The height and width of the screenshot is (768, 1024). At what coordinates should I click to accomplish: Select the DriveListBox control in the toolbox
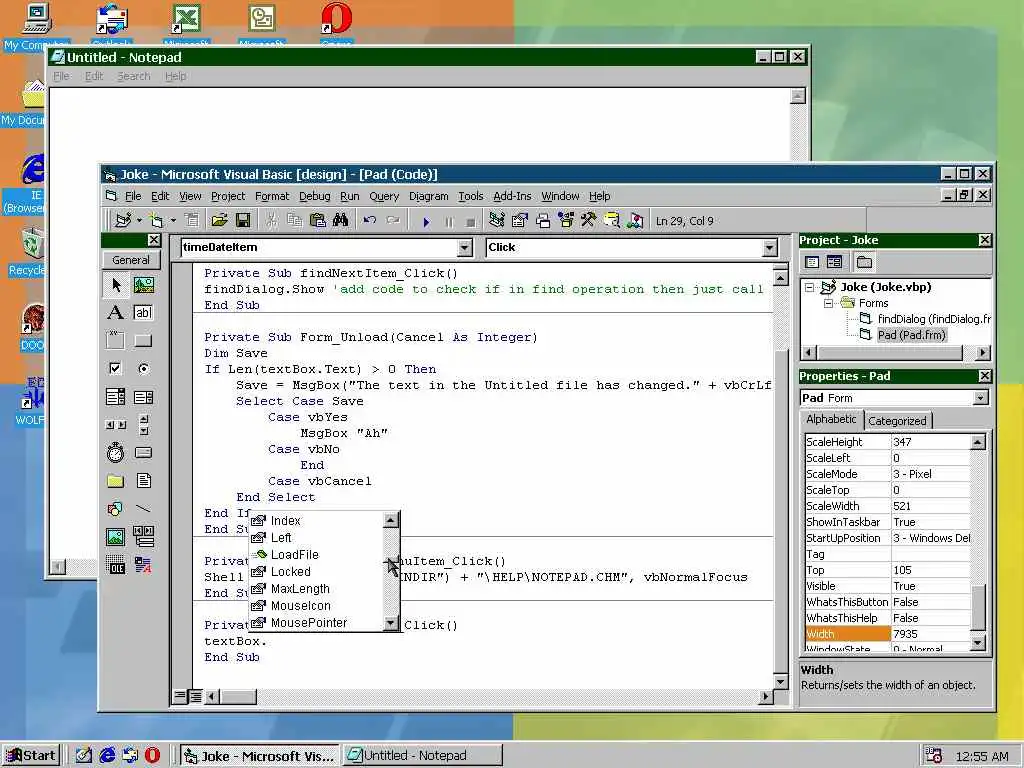coord(144,453)
